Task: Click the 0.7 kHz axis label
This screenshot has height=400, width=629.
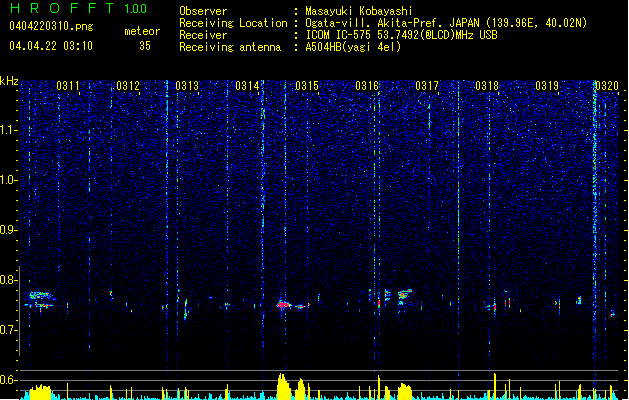Action: (9, 330)
